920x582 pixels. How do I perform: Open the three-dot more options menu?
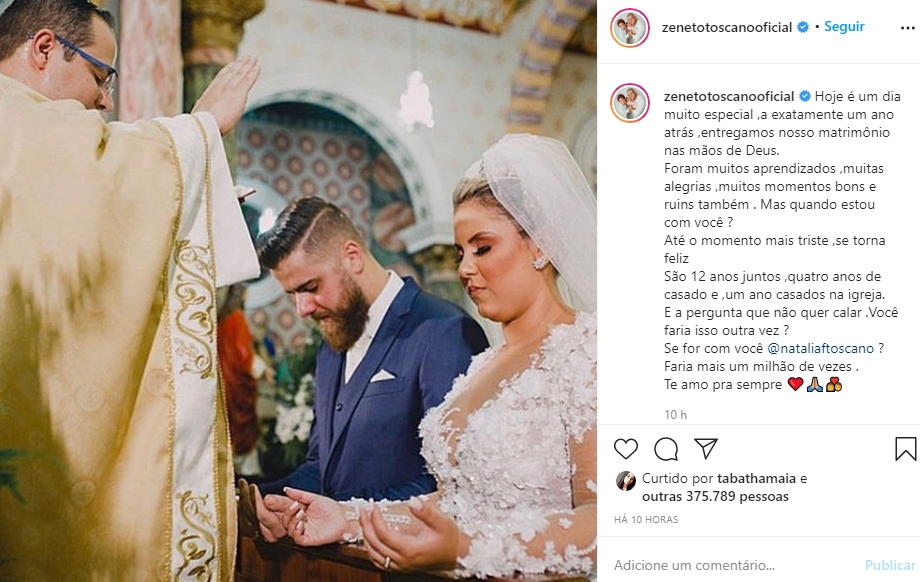click(908, 28)
